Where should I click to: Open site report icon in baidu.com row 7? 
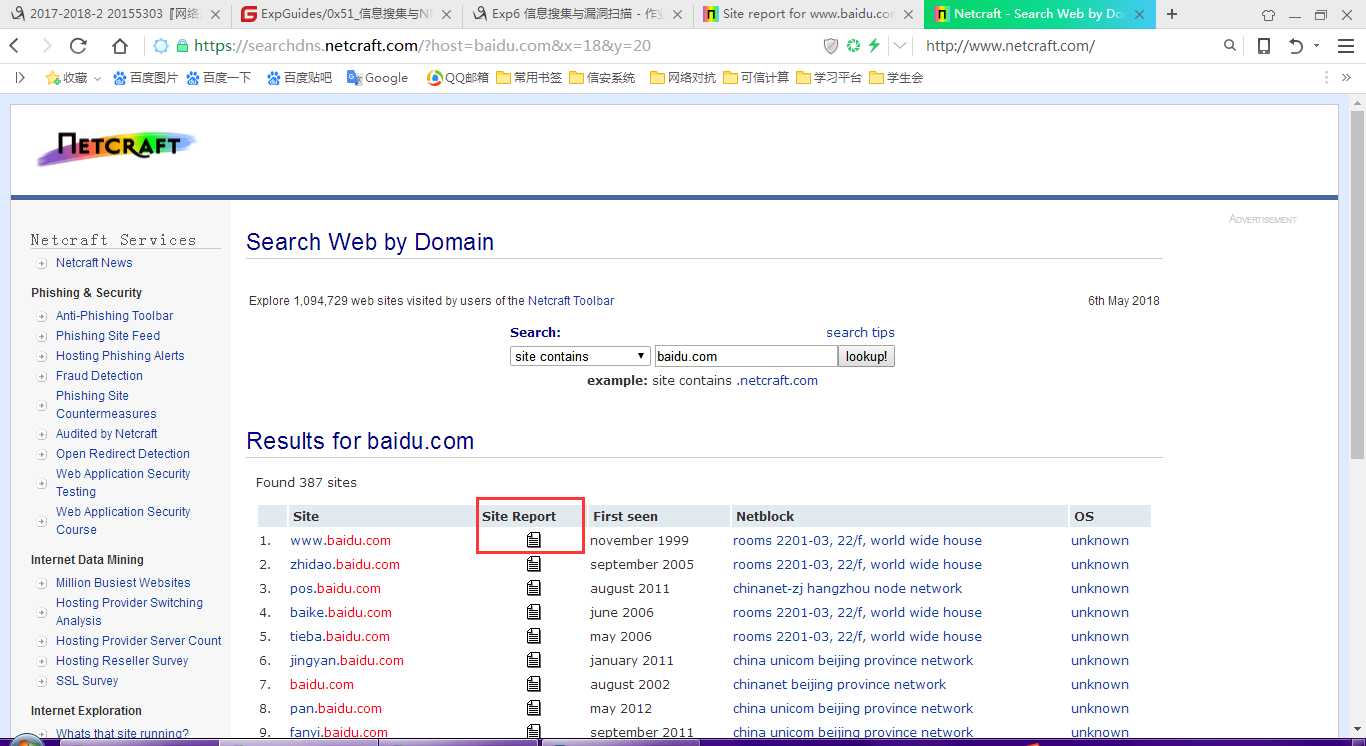pyautogui.click(x=534, y=684)
